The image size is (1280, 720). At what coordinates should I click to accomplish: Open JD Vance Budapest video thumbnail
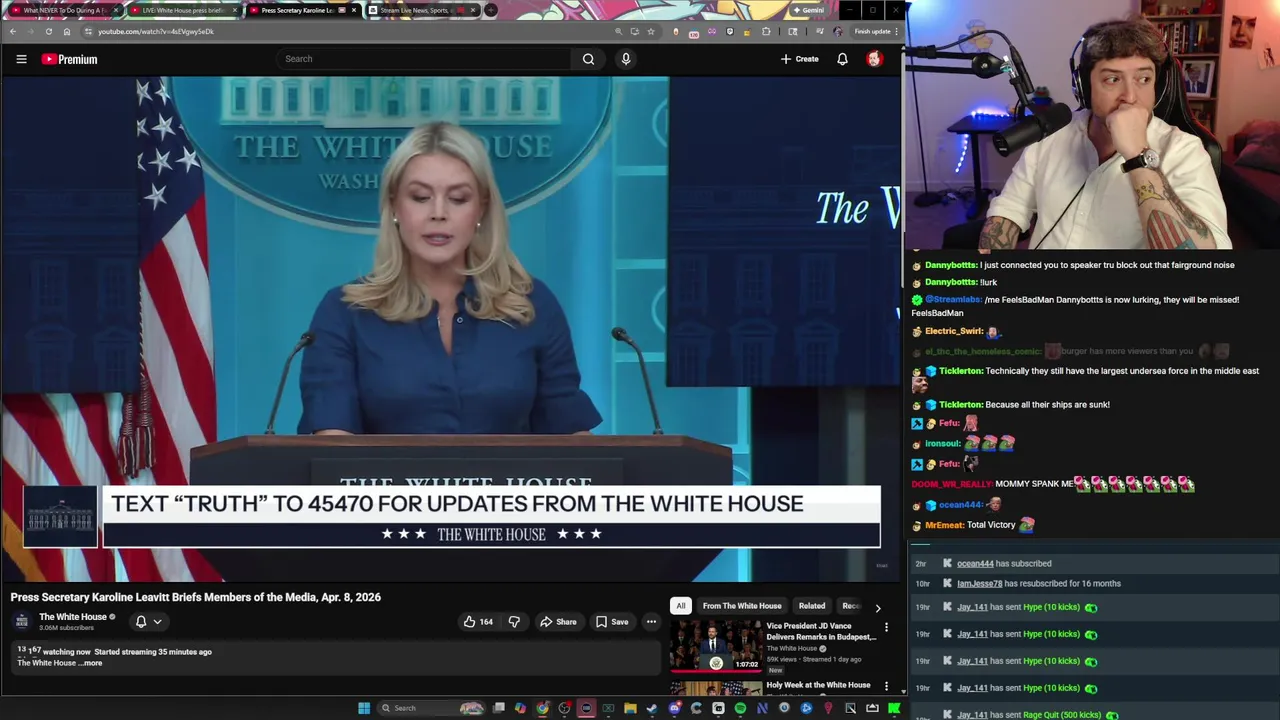click(x=715, y=646)
